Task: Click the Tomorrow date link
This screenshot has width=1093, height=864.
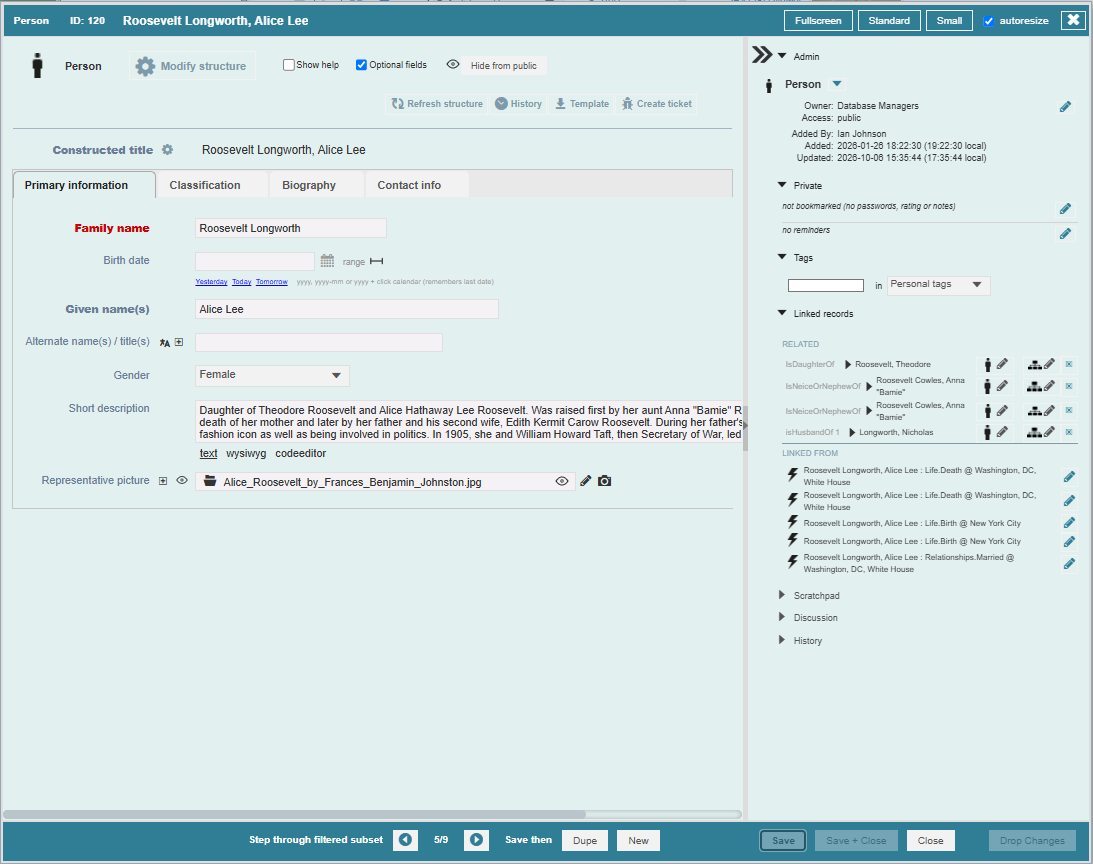Action: pyautogui.click(x=272, y=282)
